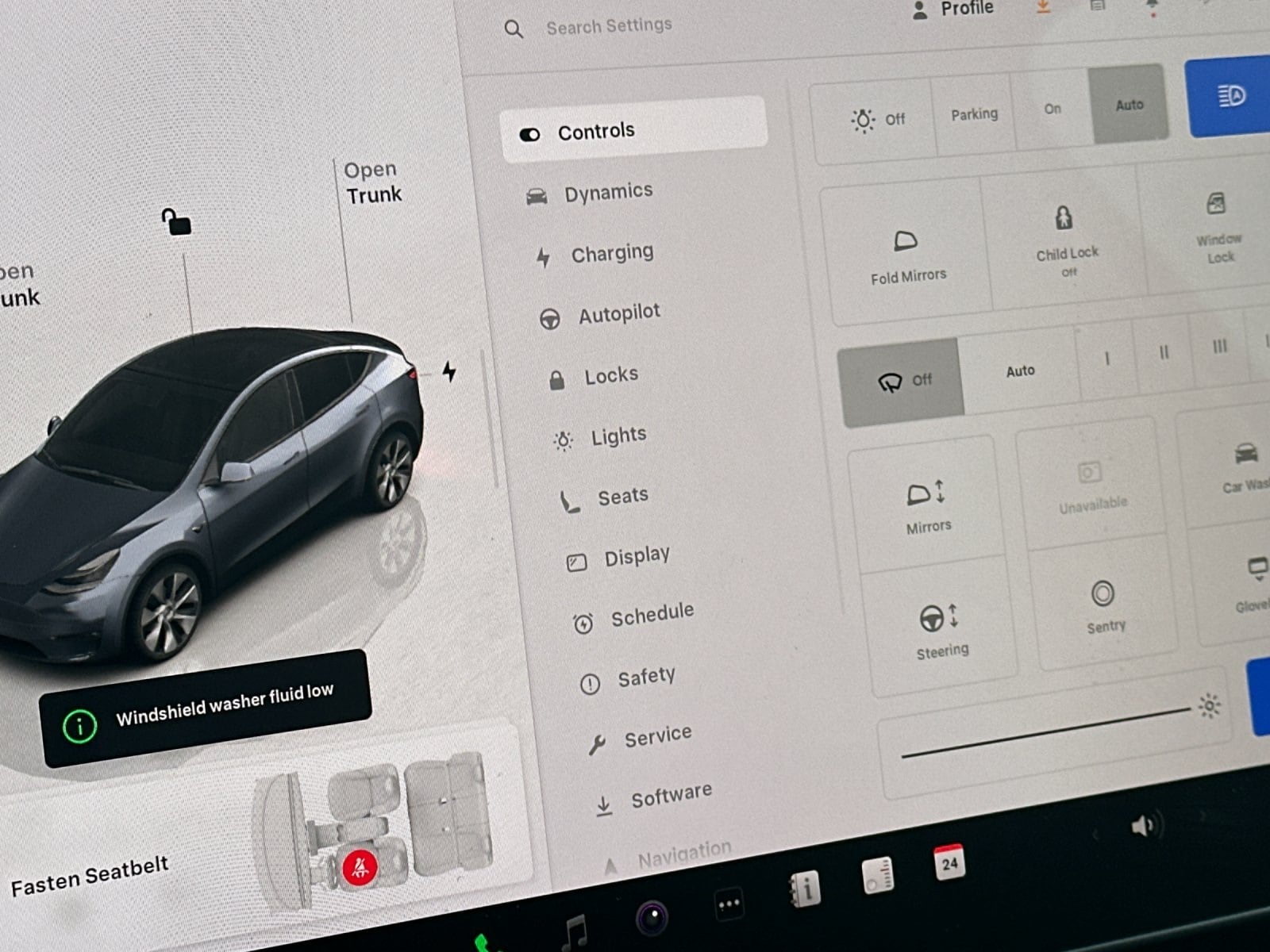Tap charge port lightning bolt icon
The height and width of the screenshot is (952, 1270).
(449, 371)
